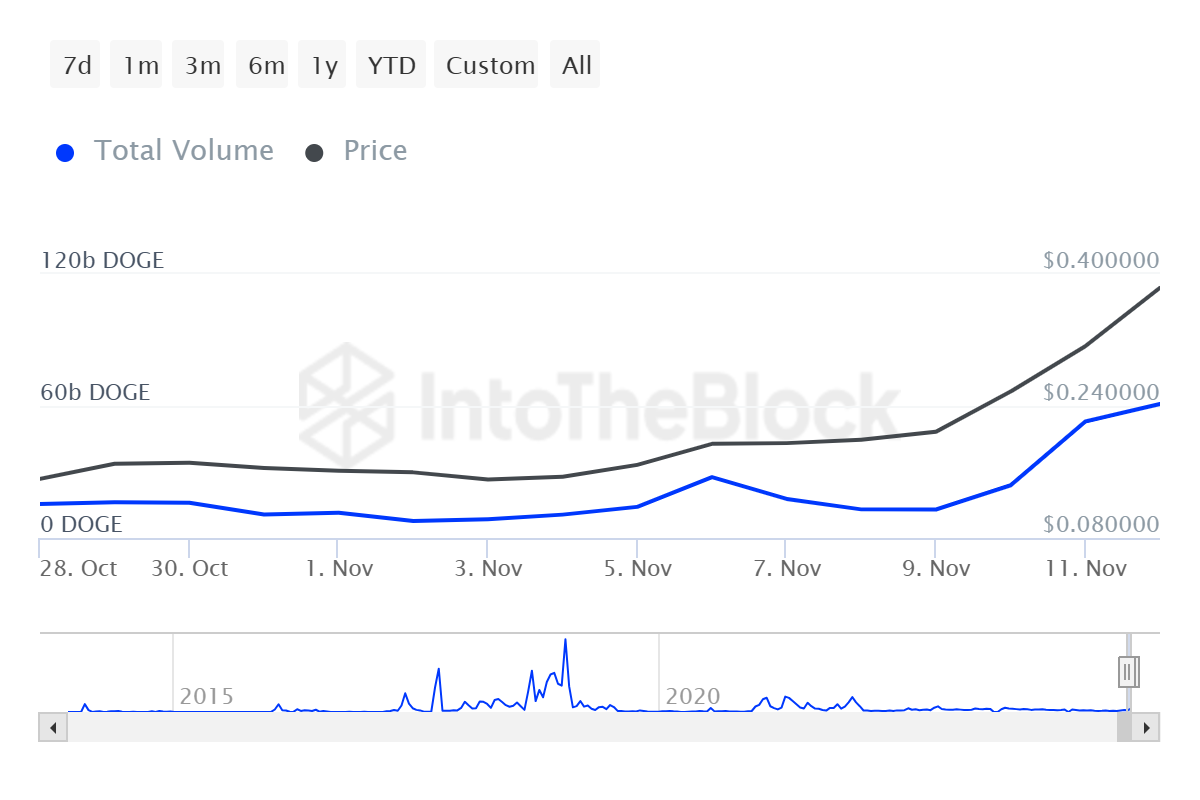
Task: Click the 2020 label in navigator
Action: (693, 696)
